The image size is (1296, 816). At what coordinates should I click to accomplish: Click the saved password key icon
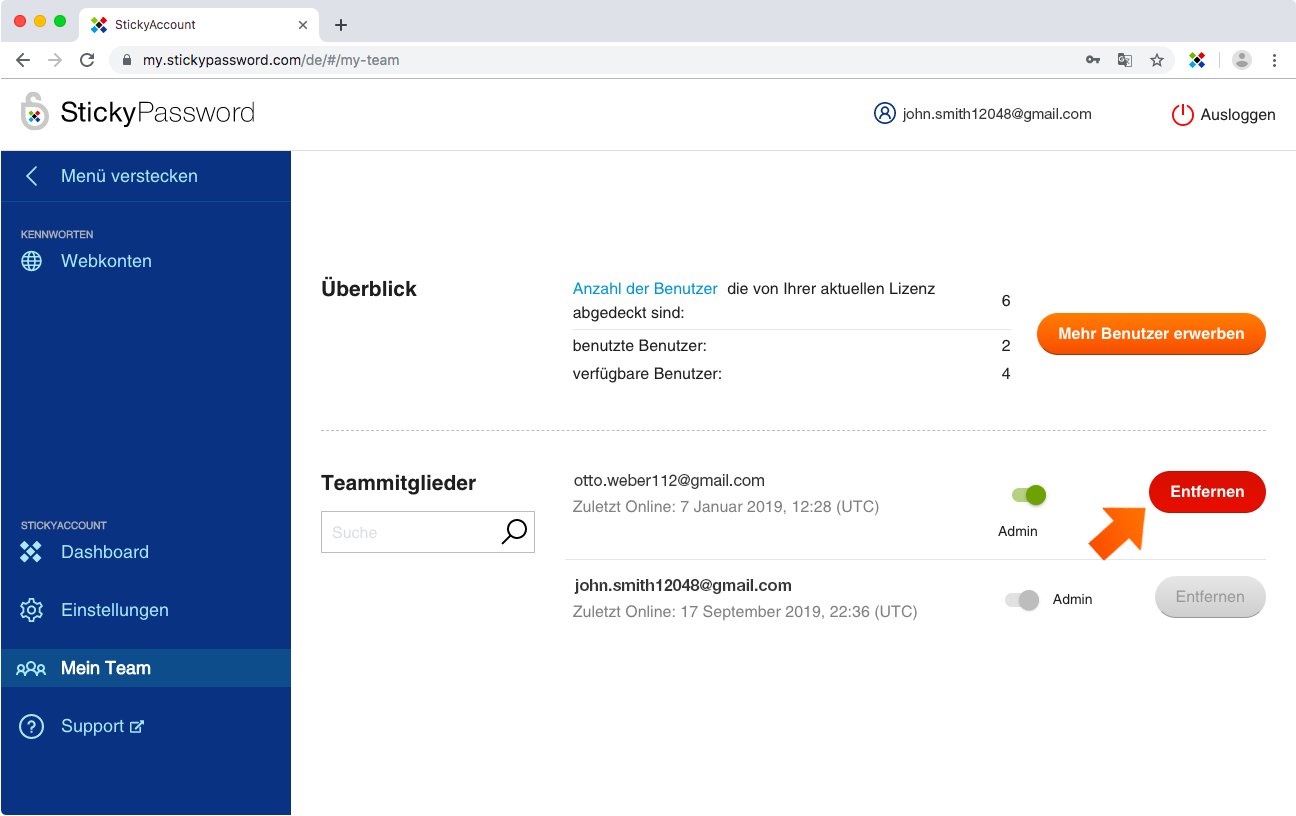click(1093, 60)
